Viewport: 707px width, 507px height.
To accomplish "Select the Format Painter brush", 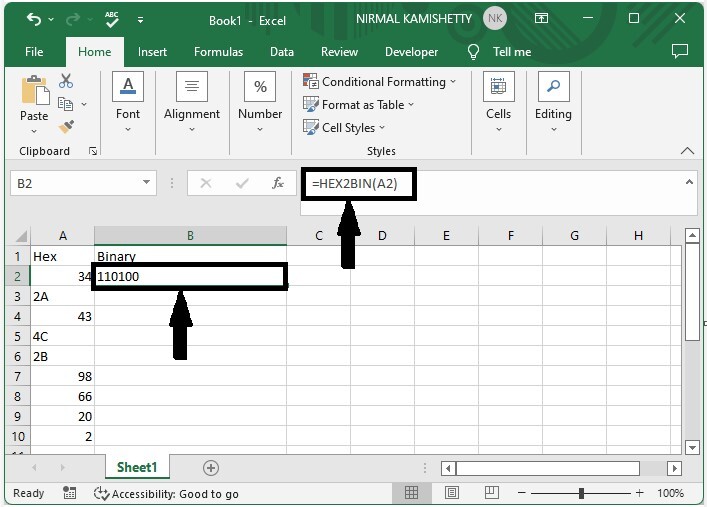I will [66, 126].
